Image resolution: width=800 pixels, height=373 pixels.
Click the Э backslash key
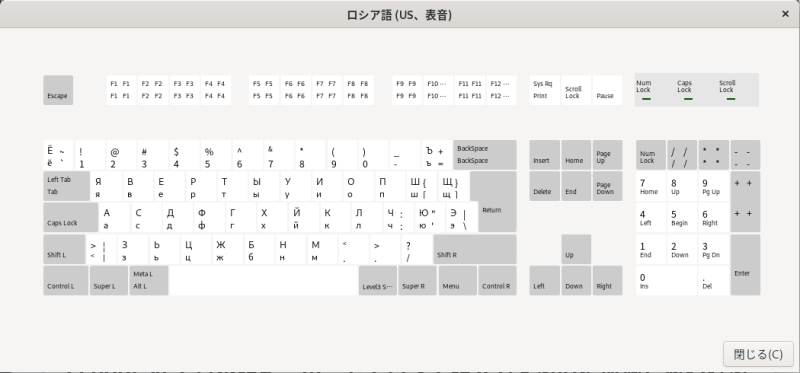click(x=462, y=217)
